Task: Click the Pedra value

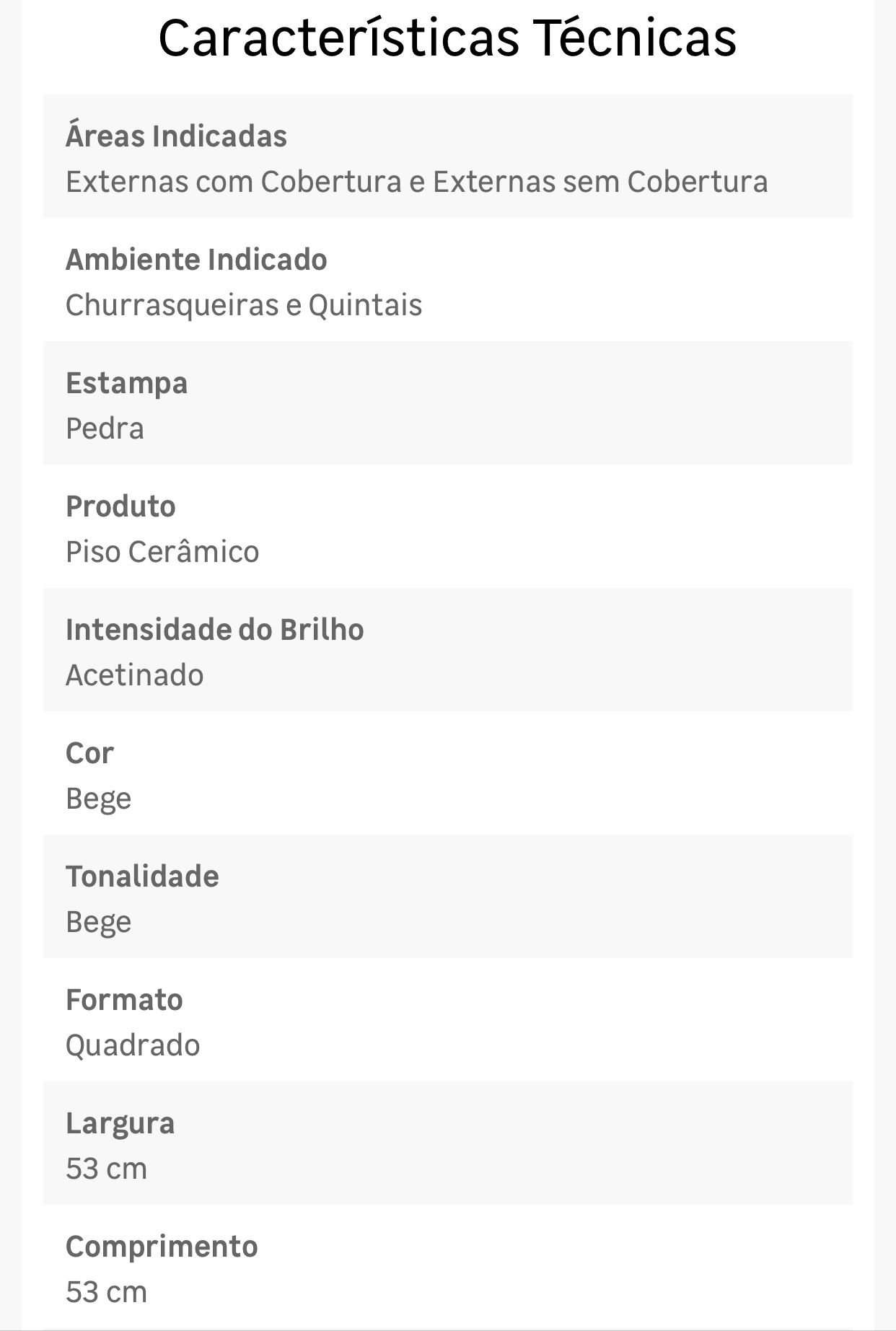Action: point(105,429)
